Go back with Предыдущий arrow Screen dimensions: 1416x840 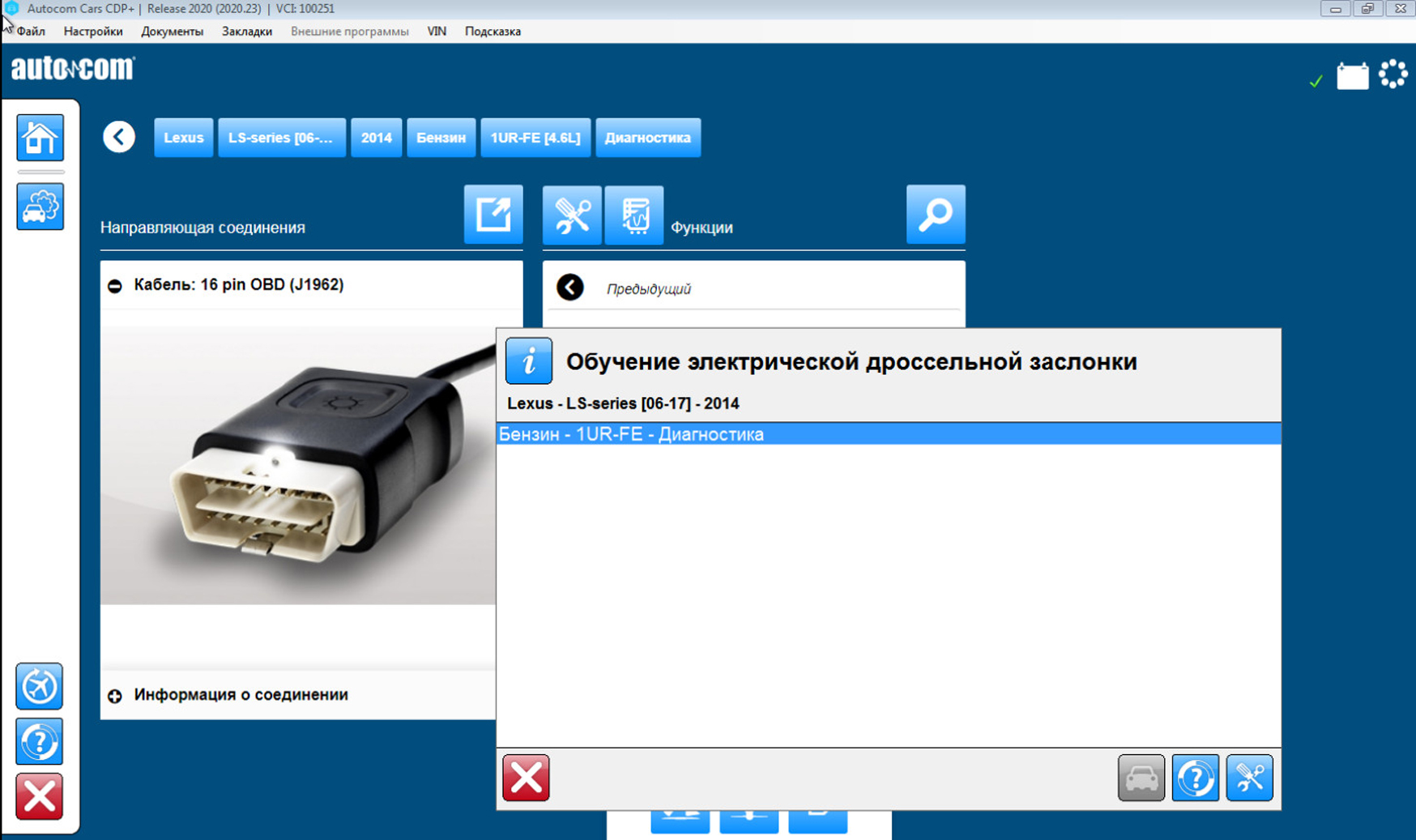point(570,288)
